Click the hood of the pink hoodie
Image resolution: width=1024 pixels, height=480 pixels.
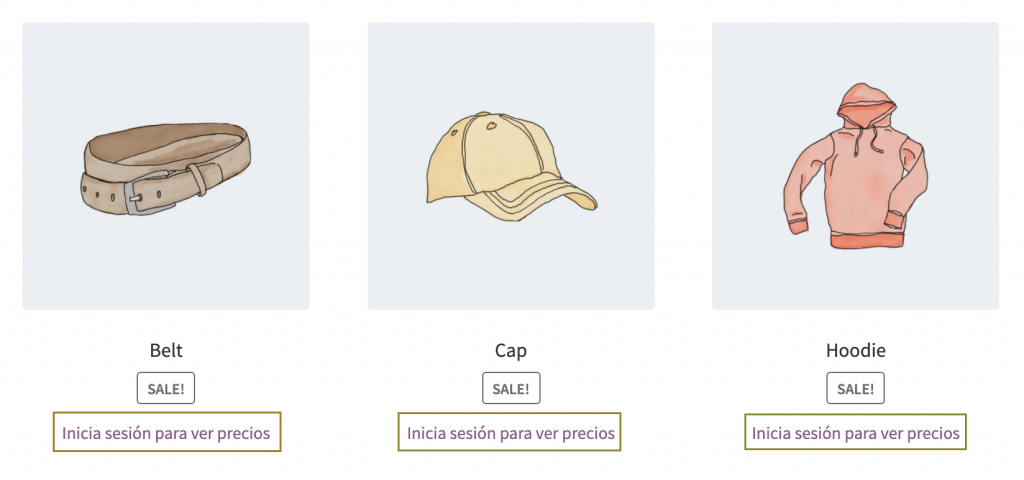point(861,106)
